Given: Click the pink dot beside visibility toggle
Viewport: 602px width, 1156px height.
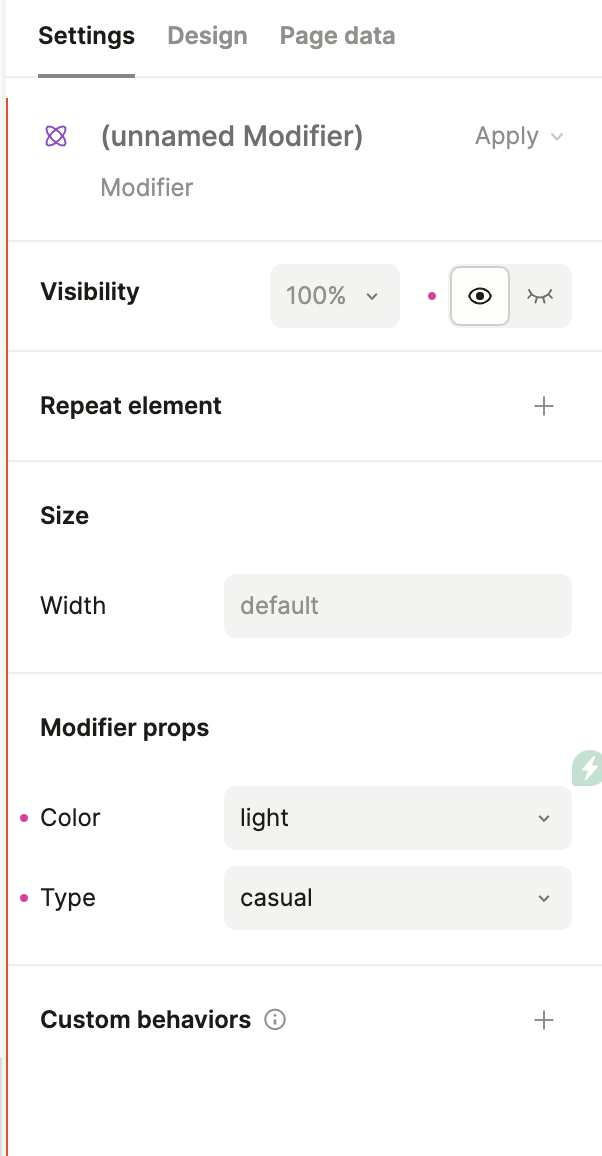Looking at the screenshot, I should coord(432,296).
